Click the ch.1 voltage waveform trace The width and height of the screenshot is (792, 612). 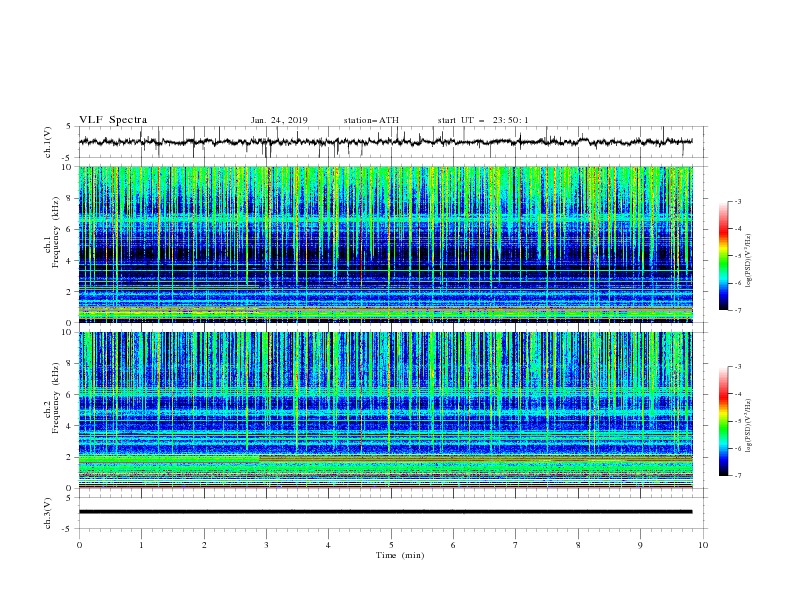click(x=385, y=142)
